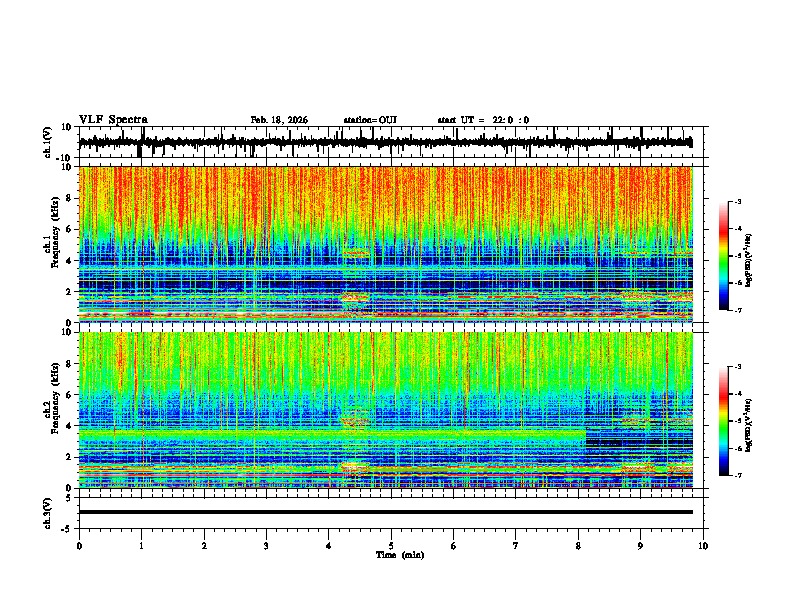792x612 pixels.
Task: Click the "5" tick on ch.3(V) axis
Action: coord(70,498)
